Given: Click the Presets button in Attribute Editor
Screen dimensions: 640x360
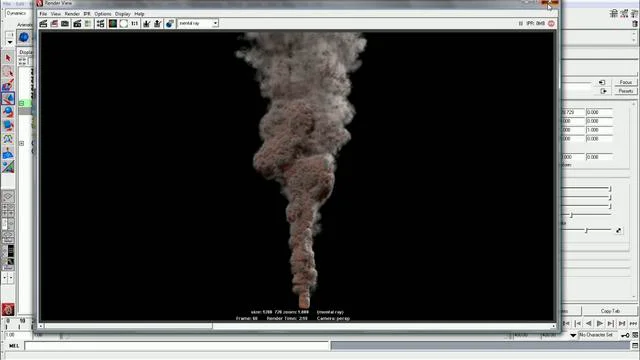Looking at the screenshot, I should (625, 91).
